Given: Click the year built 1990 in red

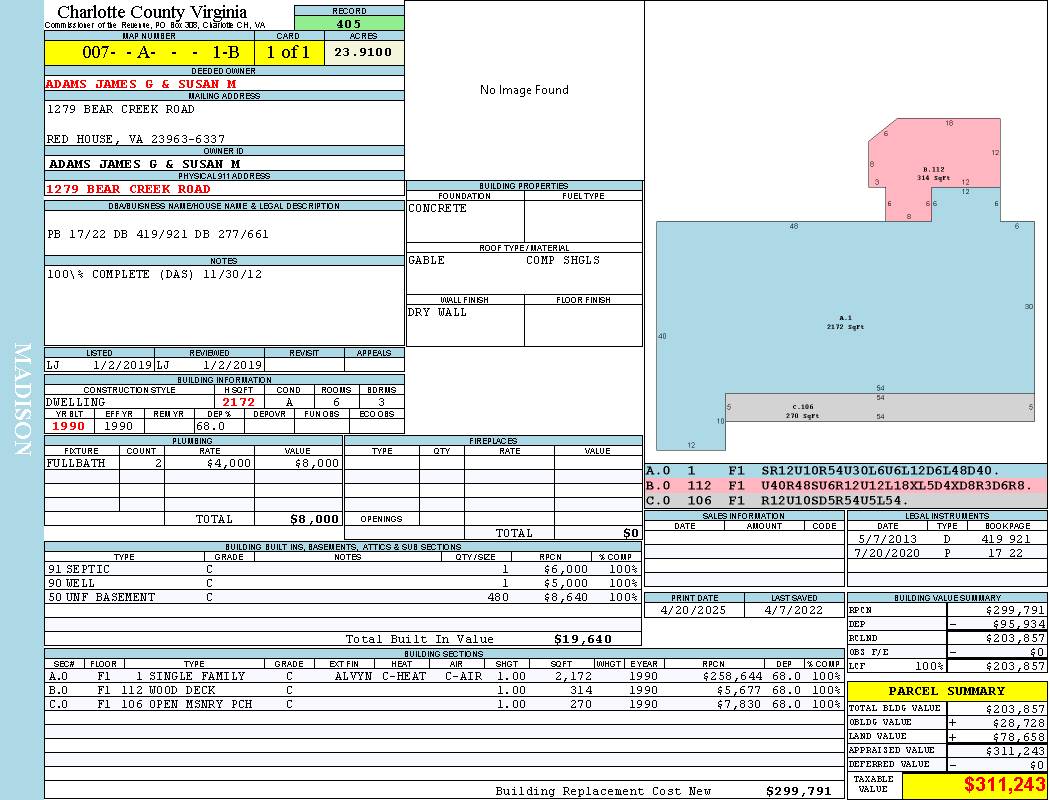Looking at the screenshot, I should [x=68, y=426].
